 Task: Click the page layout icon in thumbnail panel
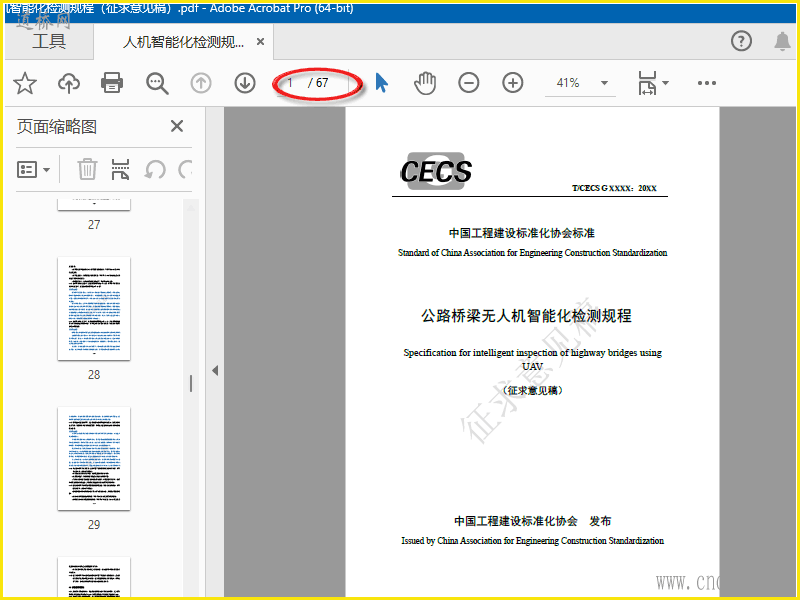(120, 169)
